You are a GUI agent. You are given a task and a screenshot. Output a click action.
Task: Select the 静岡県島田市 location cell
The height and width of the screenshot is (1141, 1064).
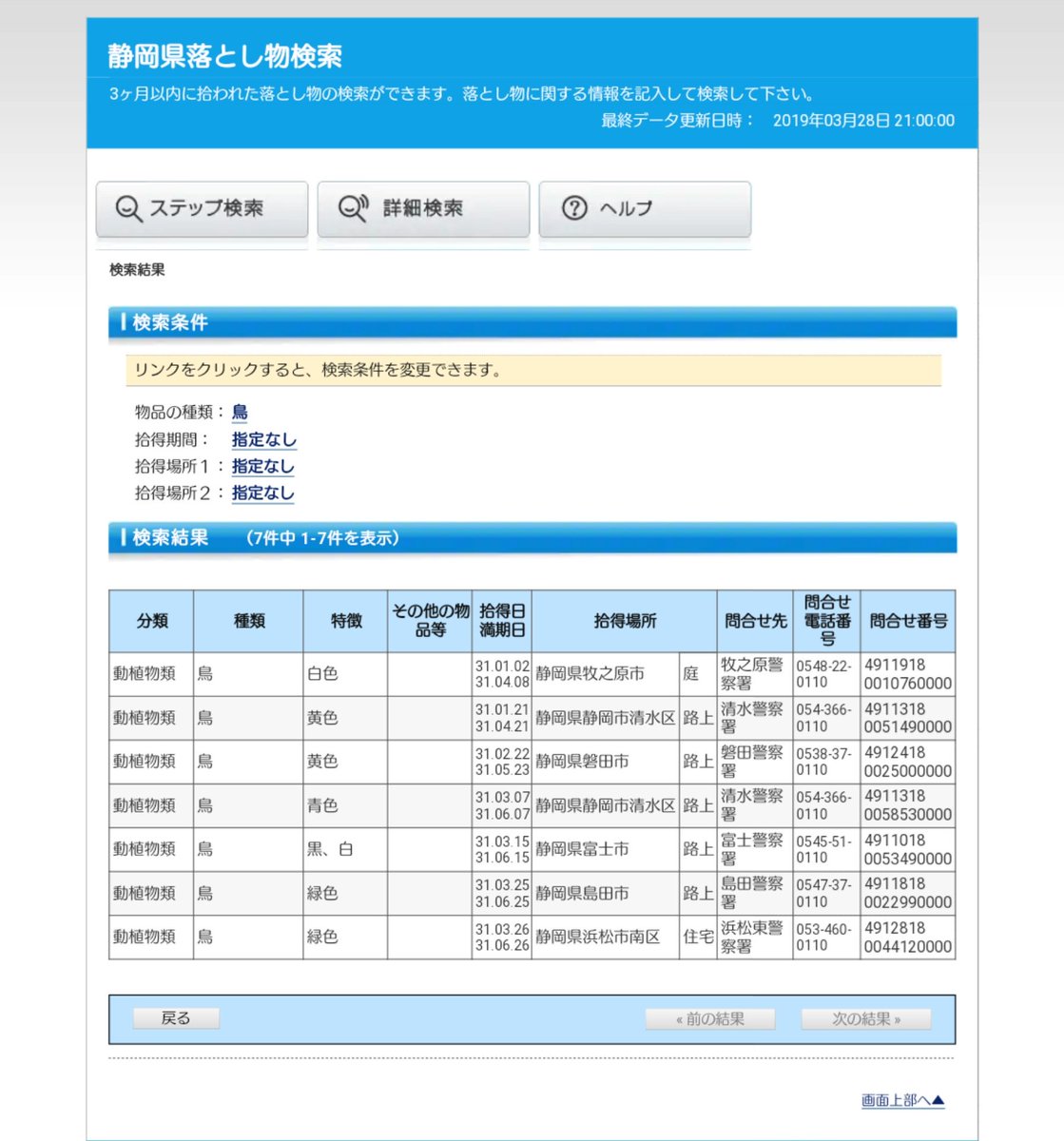(605, 893)
